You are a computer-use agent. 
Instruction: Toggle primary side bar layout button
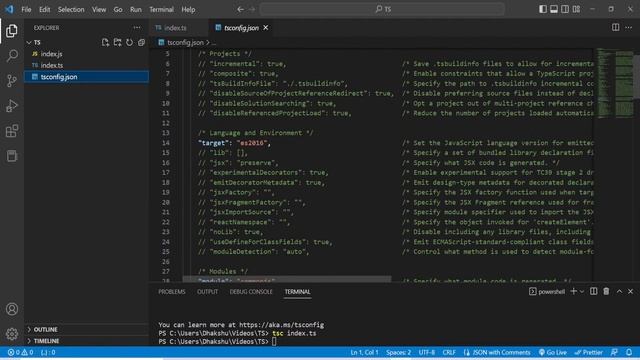pos(543,9)
